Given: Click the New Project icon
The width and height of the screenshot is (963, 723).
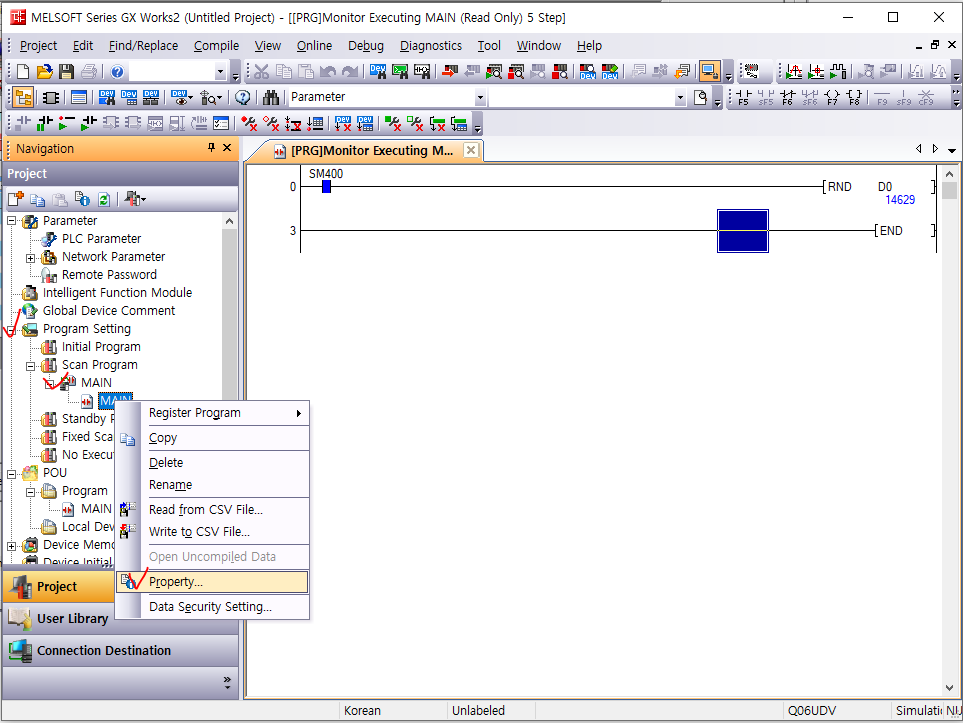Looking at the screenshot, I should point(23,72).
